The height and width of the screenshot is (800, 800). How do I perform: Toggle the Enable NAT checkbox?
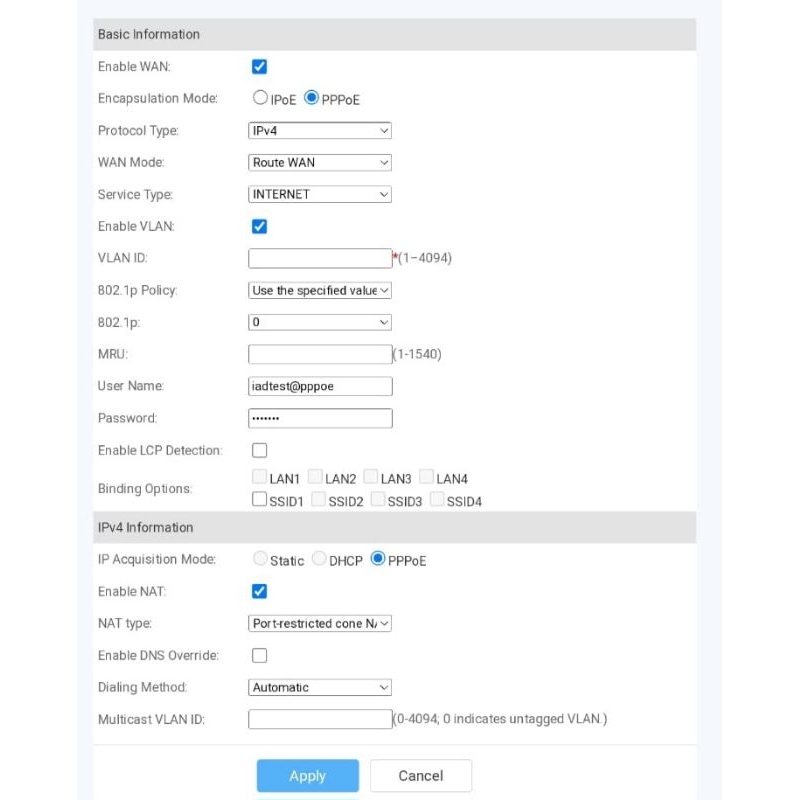[x=259, y=592]
